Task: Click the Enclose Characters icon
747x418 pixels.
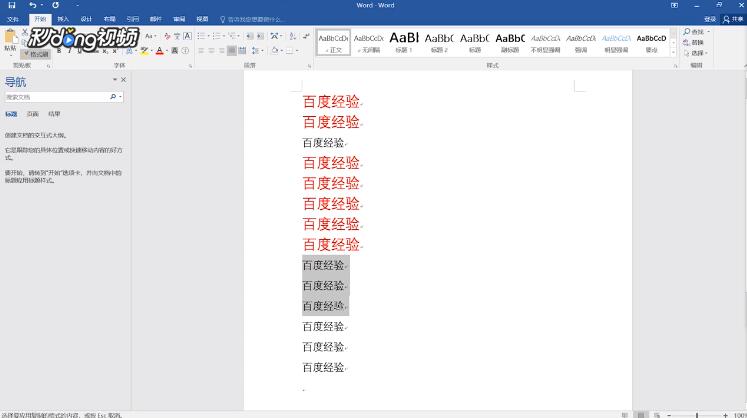Action: (185, 51)
